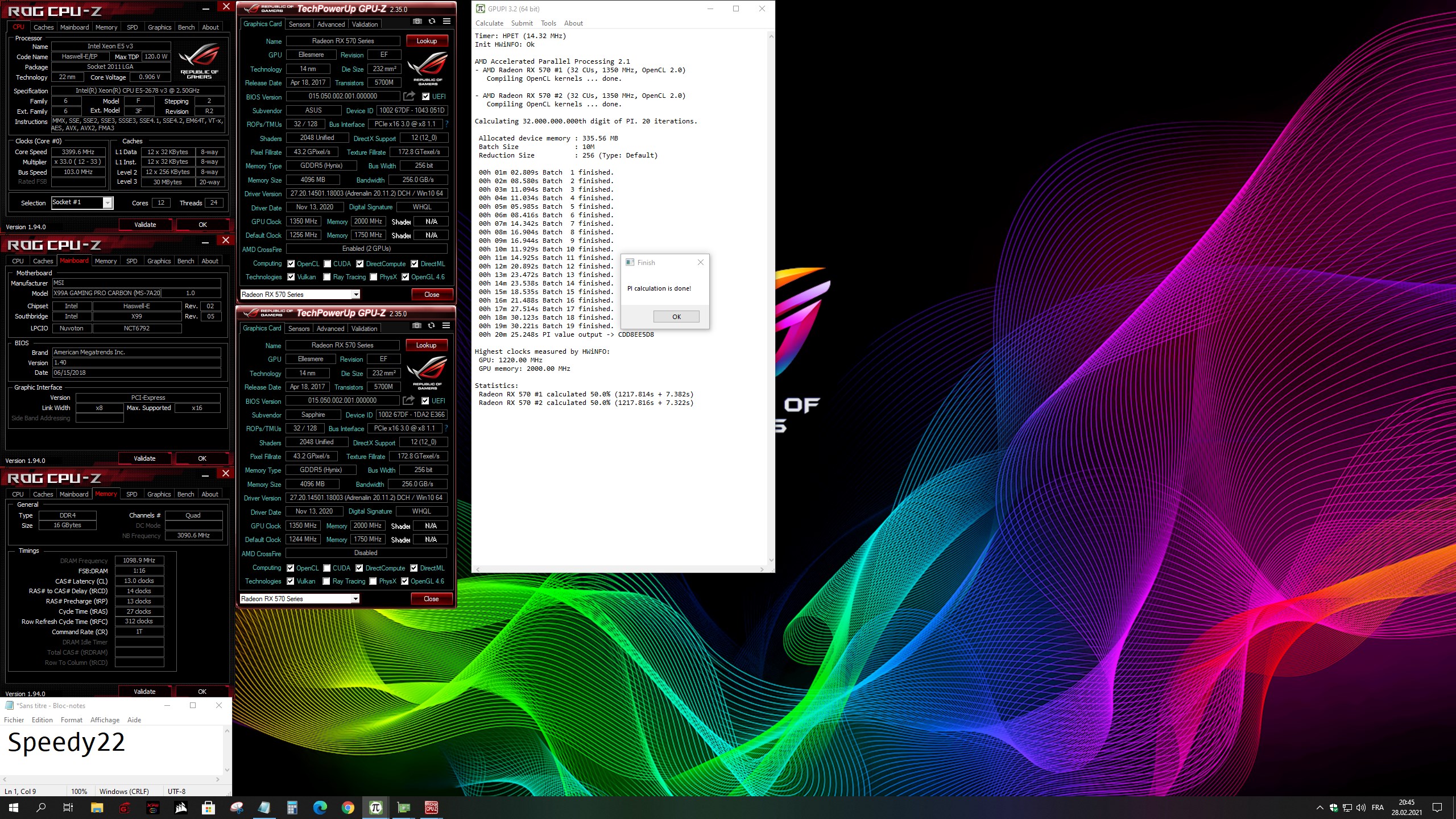The image size is (1456, 819).
Task: Toggle PhysX checkbox in bottom GPU-Z
Action: pyautogui.click(x=373, y=581)
